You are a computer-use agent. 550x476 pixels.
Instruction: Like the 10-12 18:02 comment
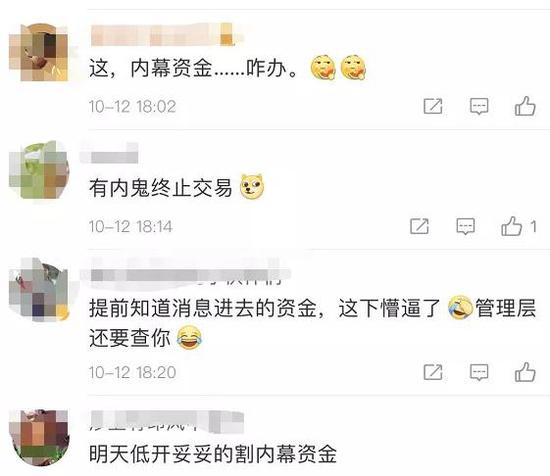[525, 106]
